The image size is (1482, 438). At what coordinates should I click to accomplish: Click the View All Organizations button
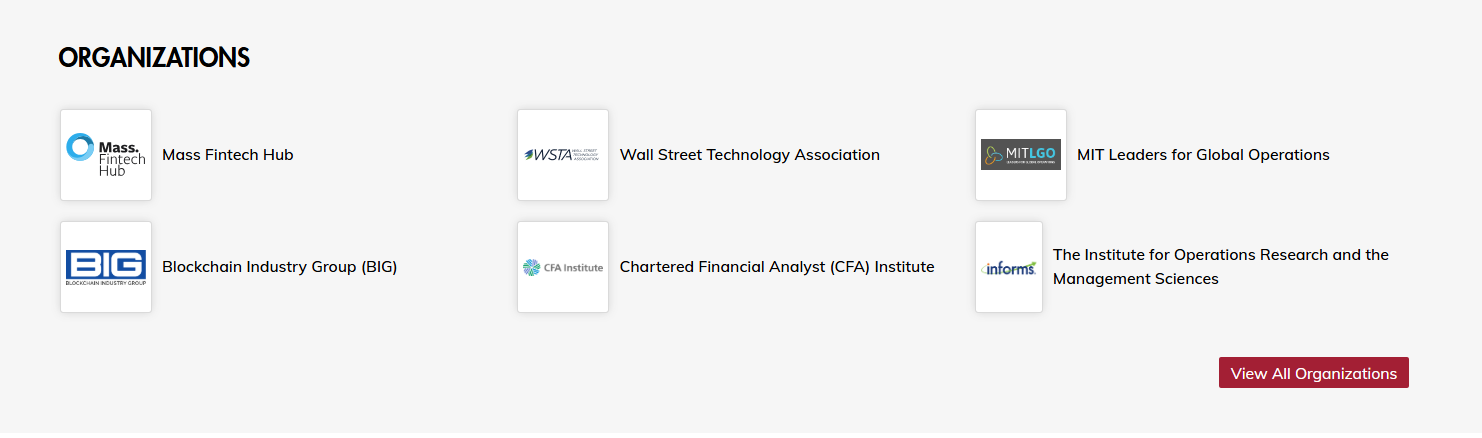click(x=1313, y=373)
